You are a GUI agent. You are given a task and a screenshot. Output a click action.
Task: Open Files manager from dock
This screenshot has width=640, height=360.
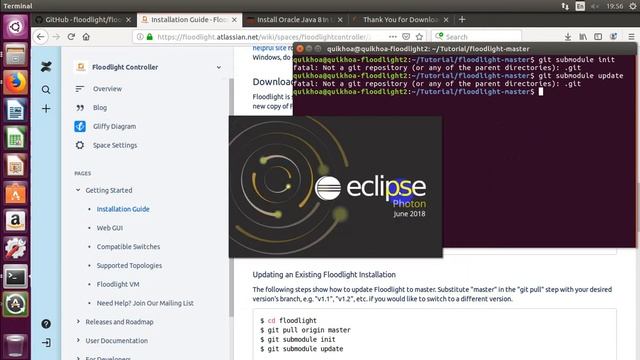point(15,55)
